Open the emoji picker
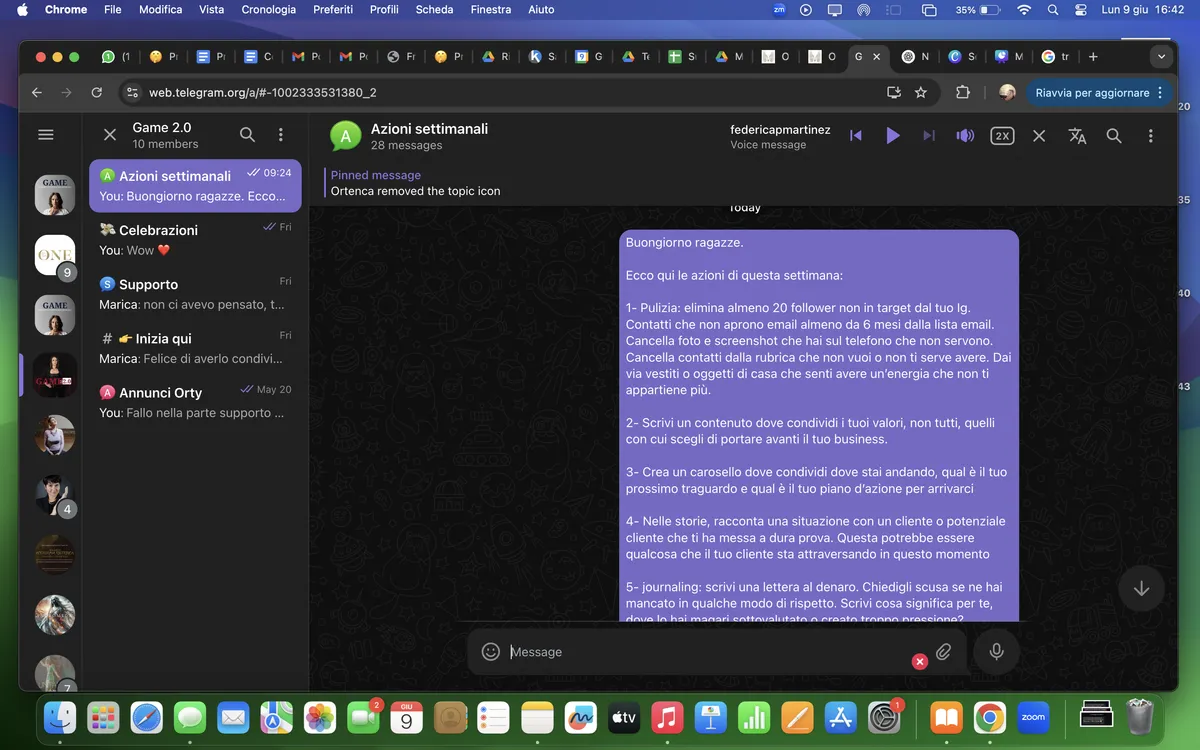 tap(491, 652)
